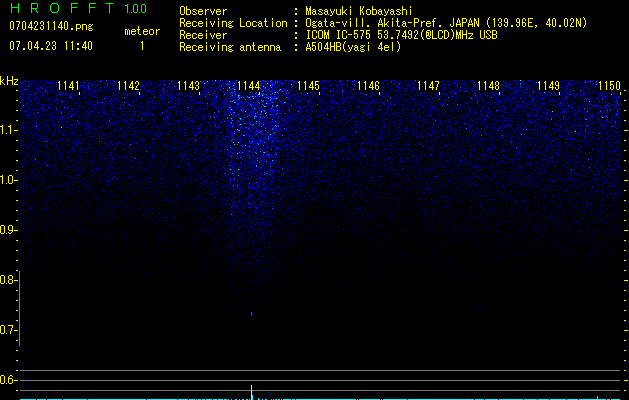Click the Receiver label

tap(203, 35)
